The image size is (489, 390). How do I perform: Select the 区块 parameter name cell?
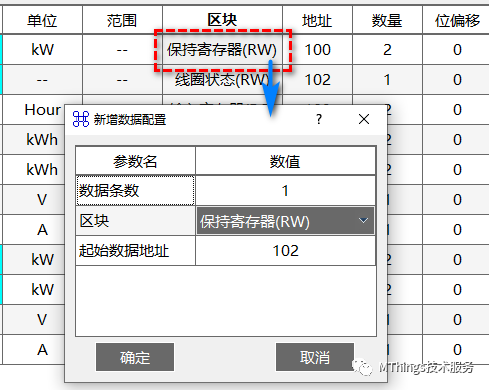pyautogui.click(x=135, y=221)
